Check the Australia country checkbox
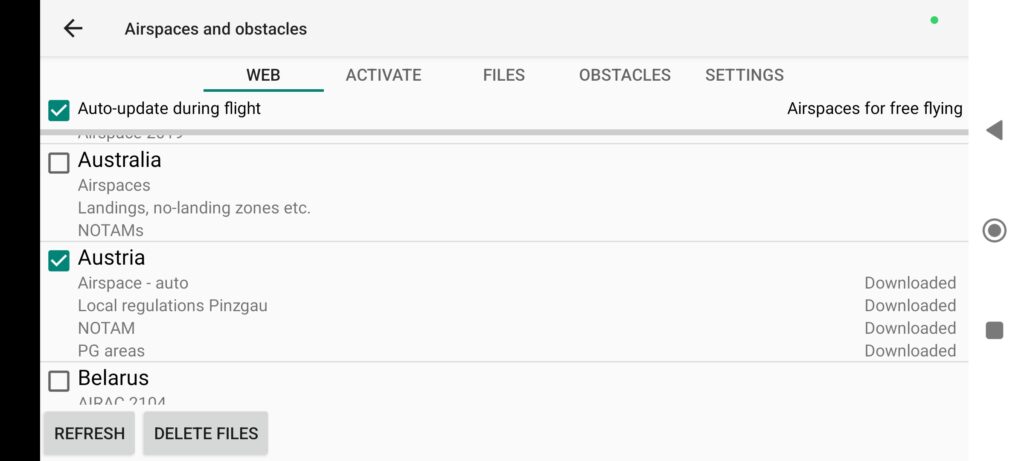 click(x=59, y=162)
